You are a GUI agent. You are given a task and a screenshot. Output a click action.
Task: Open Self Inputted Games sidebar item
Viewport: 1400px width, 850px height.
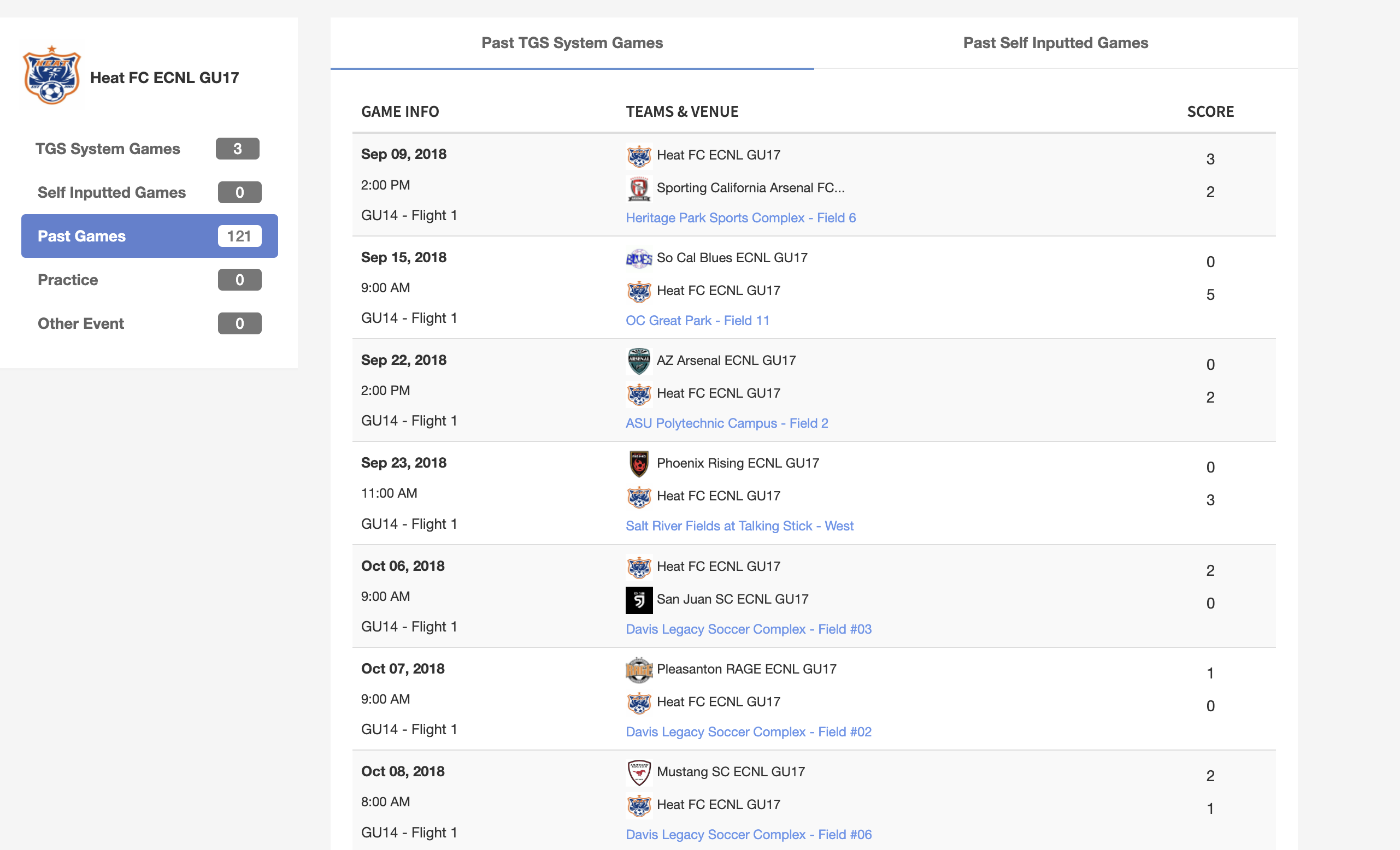pyautogui.click(x=111, y=193)
